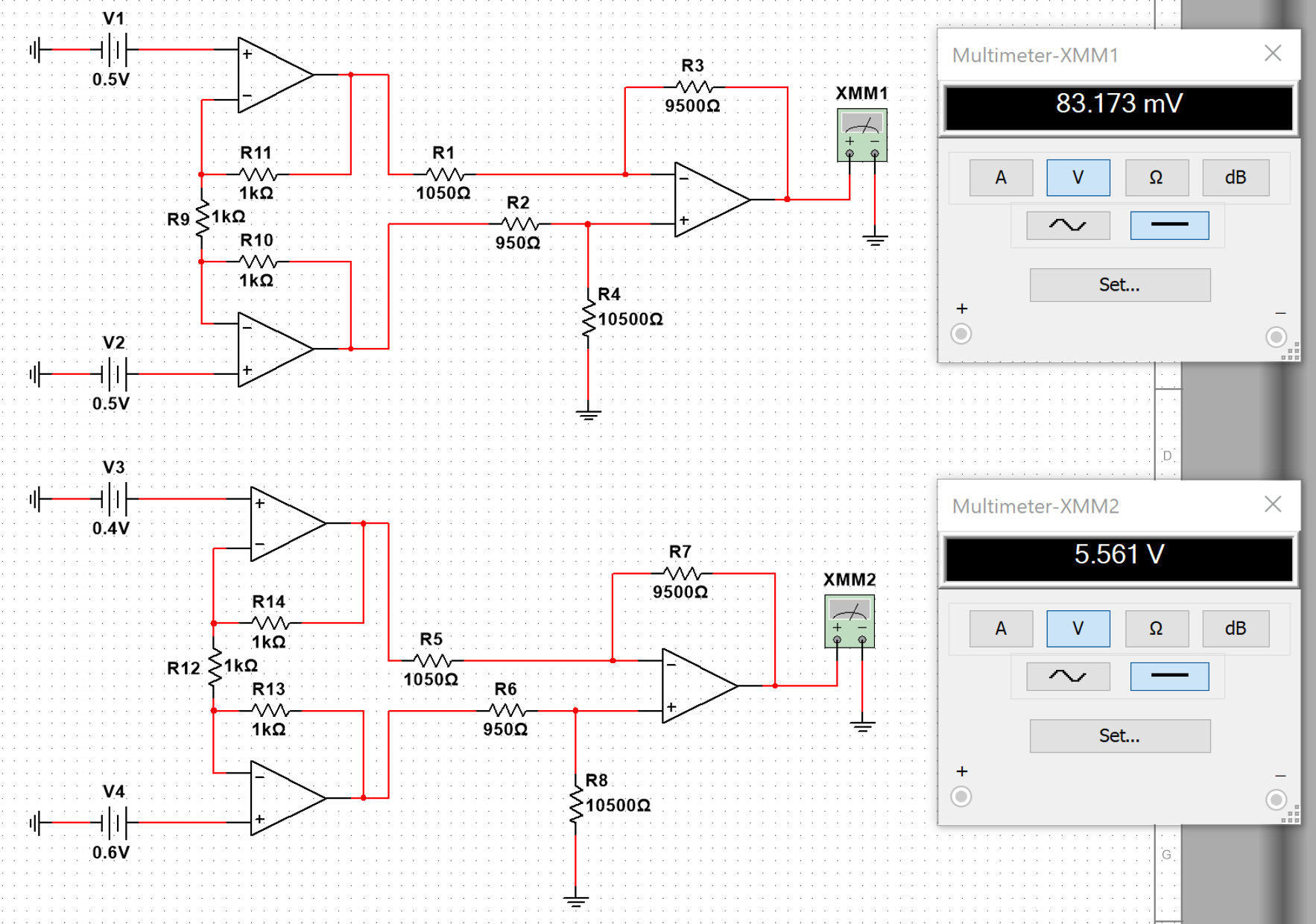This screenshot has width=1316, height=924.
Task: Click the XMM2 multimeter instrument icon
Action: coord(849,621)
